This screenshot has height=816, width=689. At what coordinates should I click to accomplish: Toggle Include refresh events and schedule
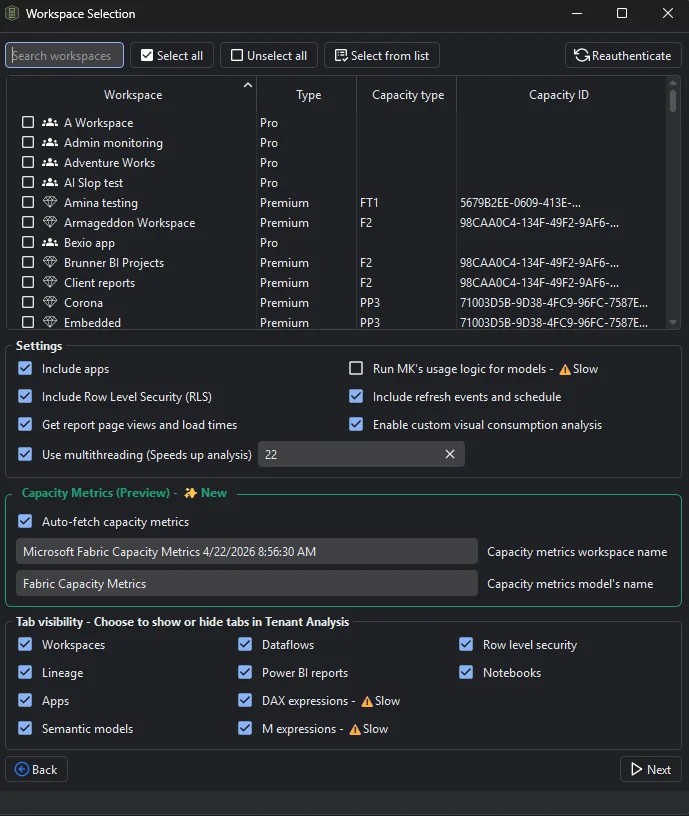click(x=356, y=397)
